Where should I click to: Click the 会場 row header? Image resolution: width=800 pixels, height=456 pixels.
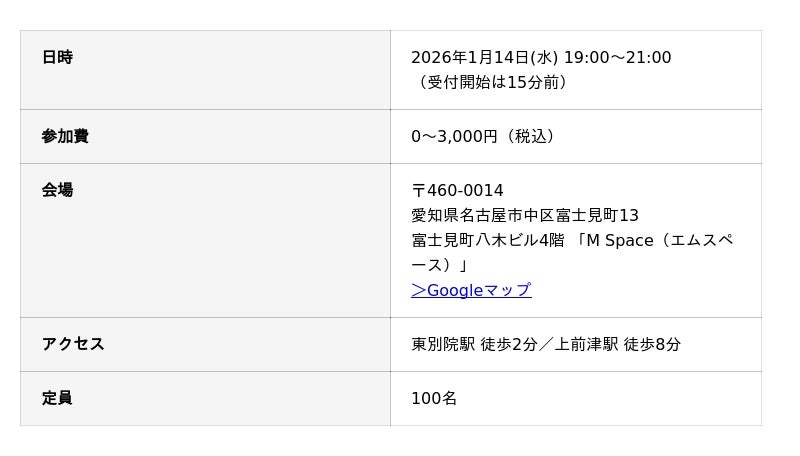point(57,190)
